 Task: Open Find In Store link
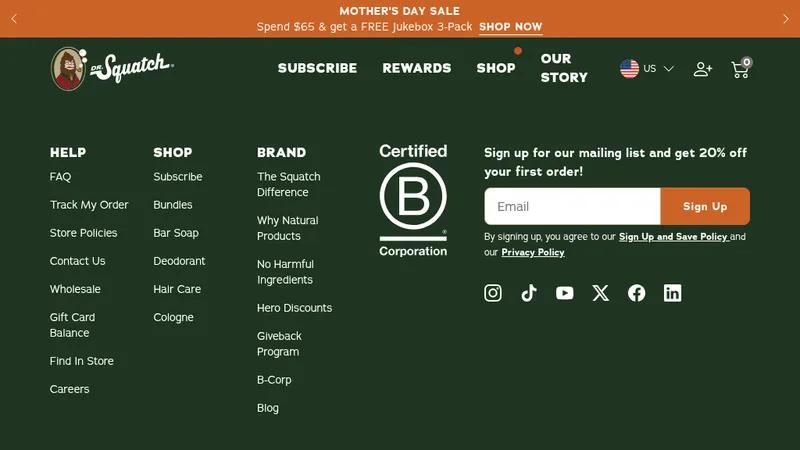point(82,361)
